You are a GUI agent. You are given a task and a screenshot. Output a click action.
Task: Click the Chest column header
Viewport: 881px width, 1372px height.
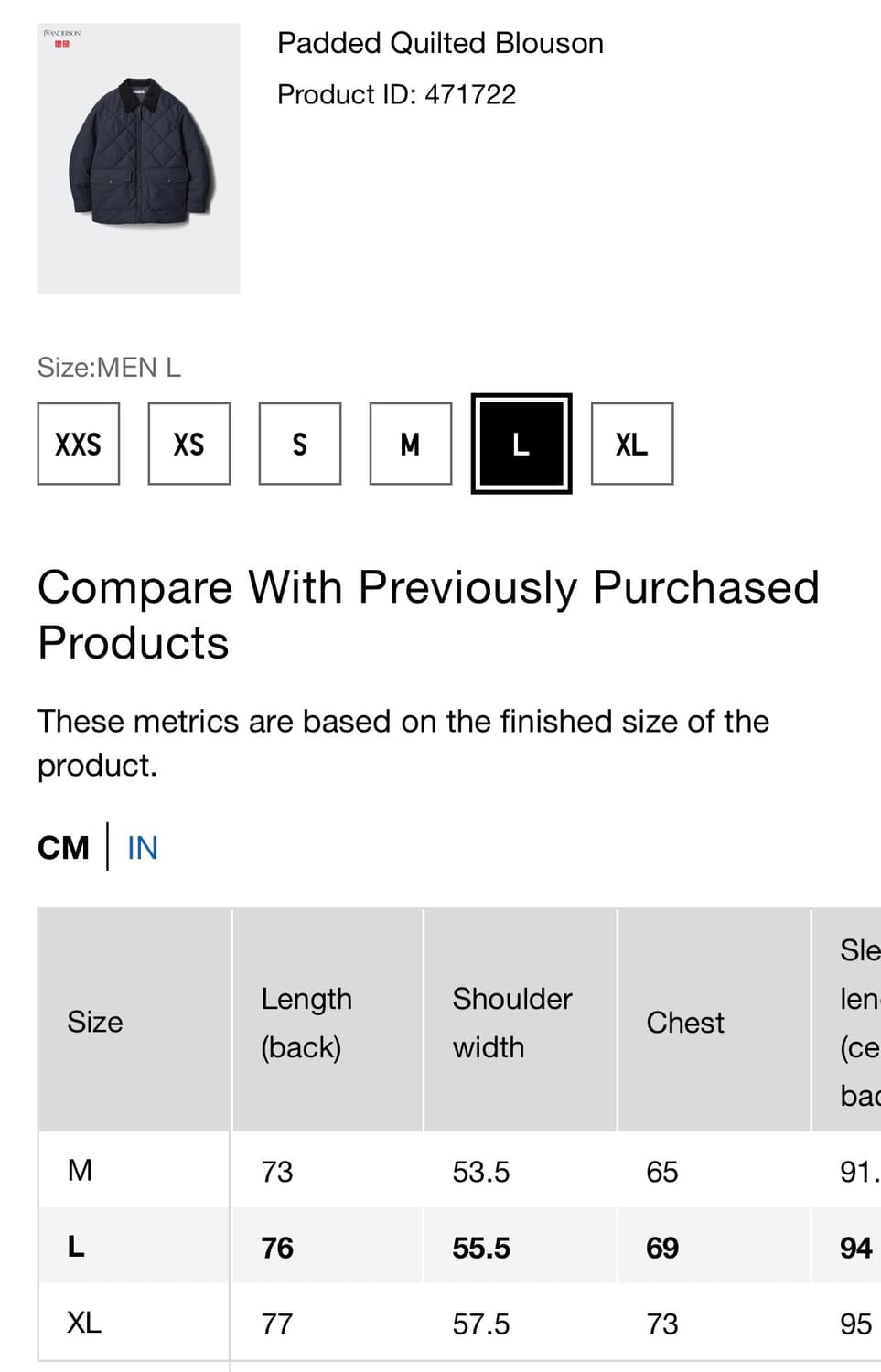[x=685, y=1022]
